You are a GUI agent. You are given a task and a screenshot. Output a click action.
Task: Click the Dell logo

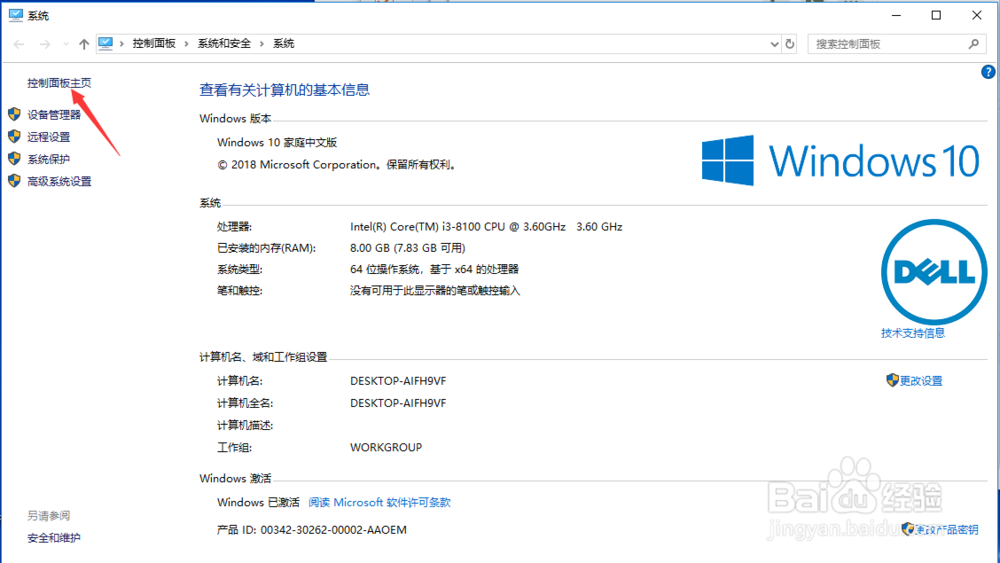click(x=934, y=272)
